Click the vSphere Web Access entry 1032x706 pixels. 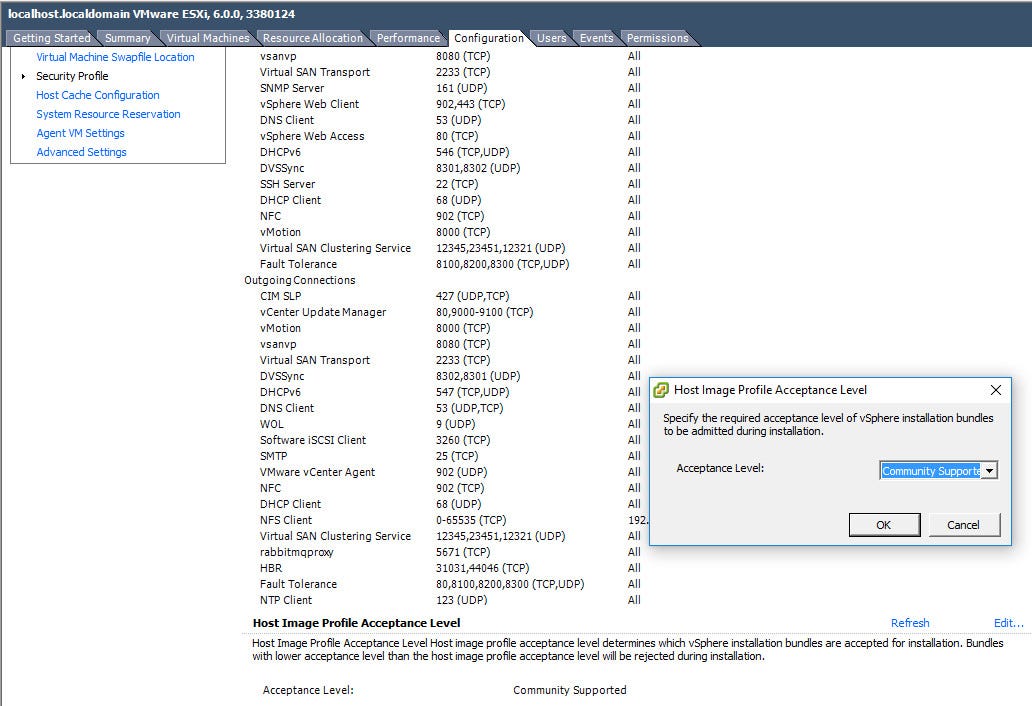tap(312, 136)
